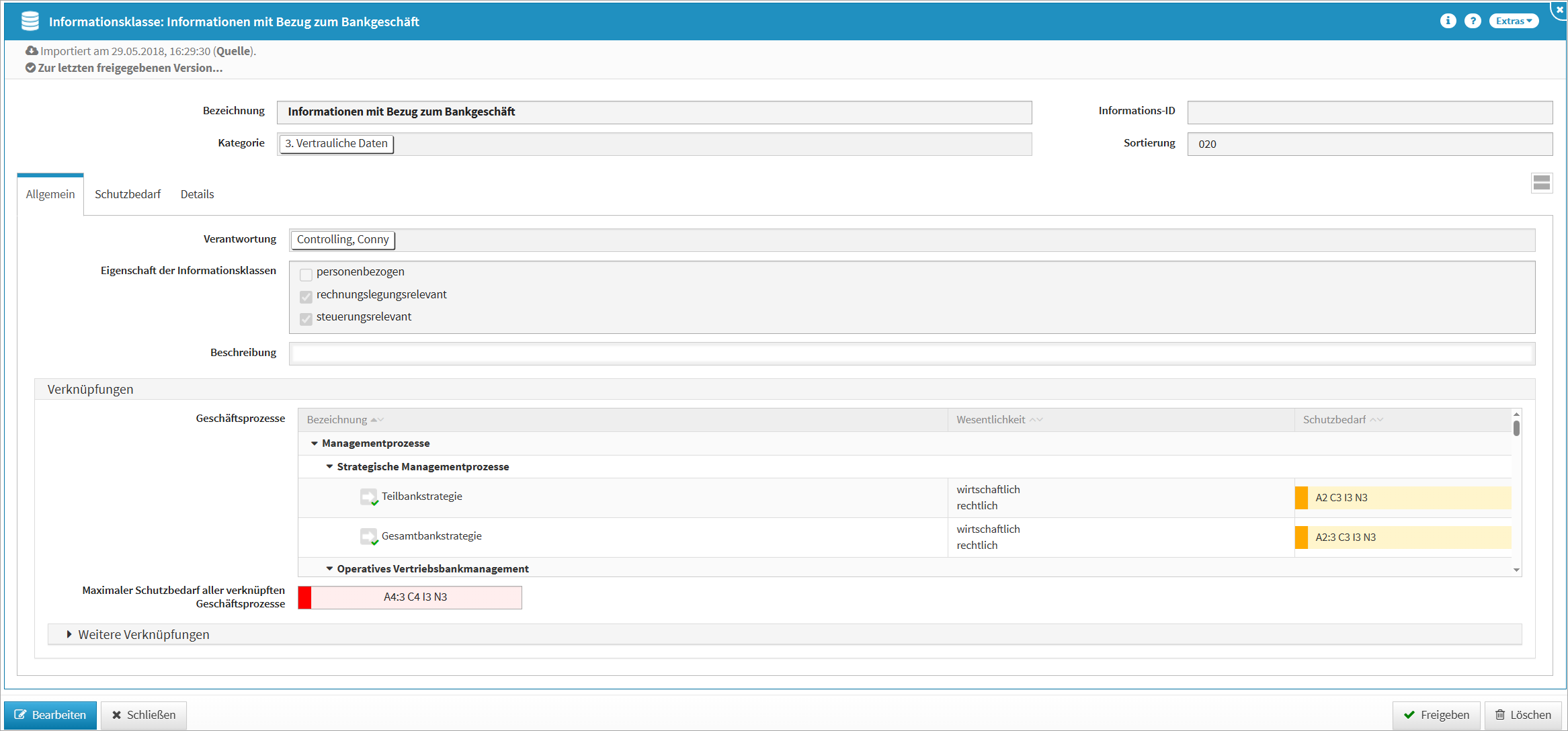This screenshot has height=731, width=1568.
Task: Close dialog with top-right X icon
Action: click(1559, 9)
